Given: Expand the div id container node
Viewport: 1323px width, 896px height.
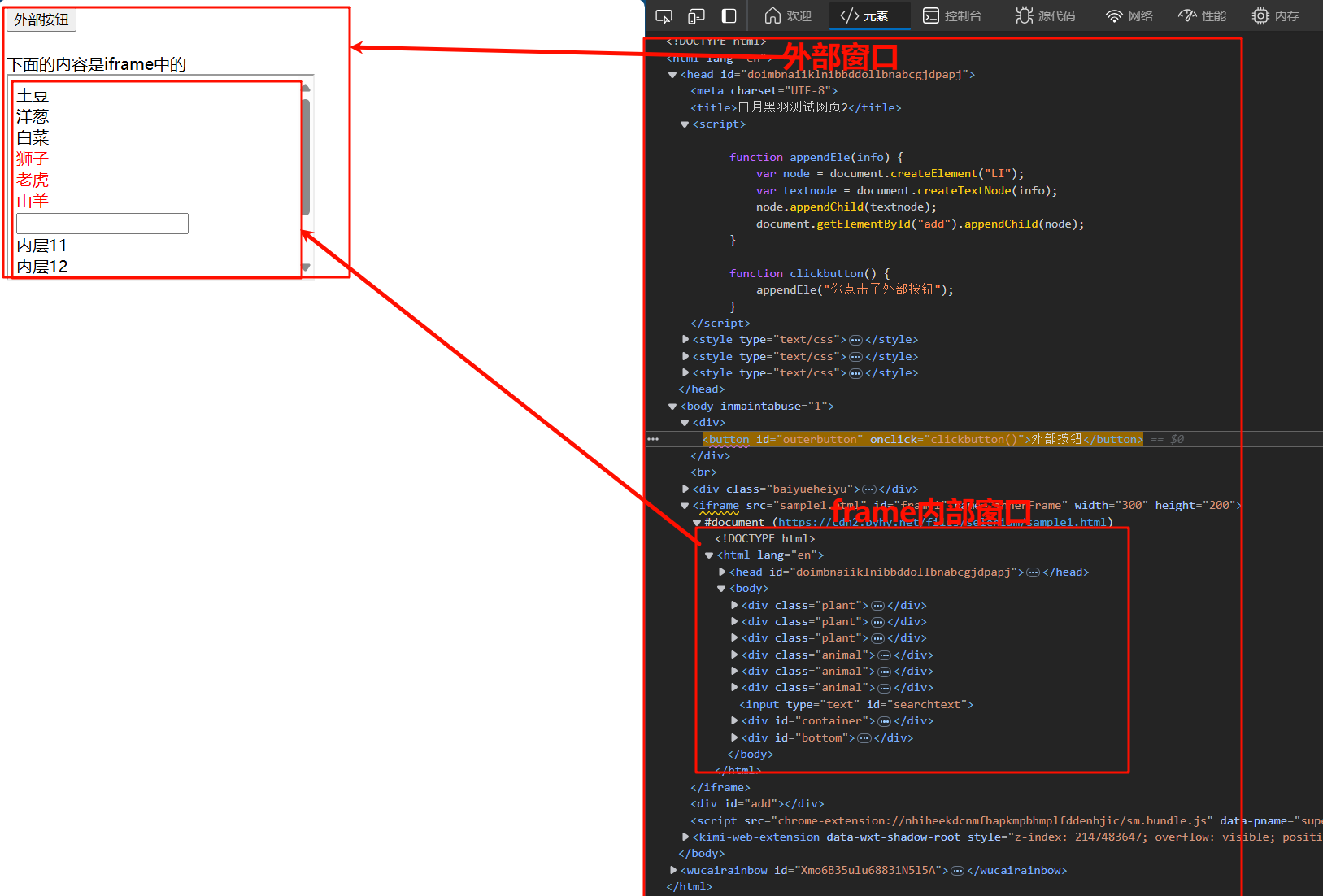Looking at the screenshot, I should 734,721.
